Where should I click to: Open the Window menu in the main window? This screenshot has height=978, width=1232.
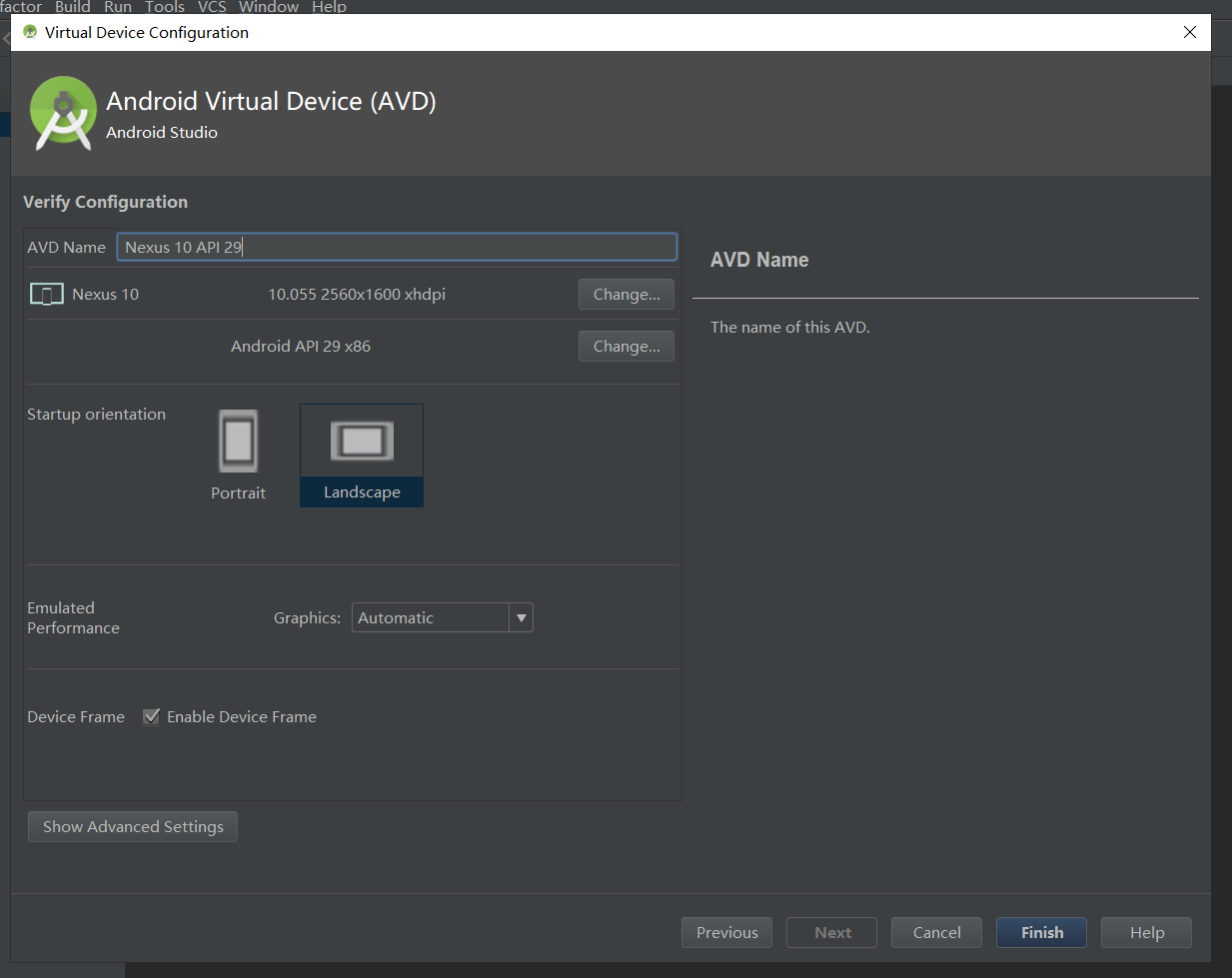tap(269, 7)
